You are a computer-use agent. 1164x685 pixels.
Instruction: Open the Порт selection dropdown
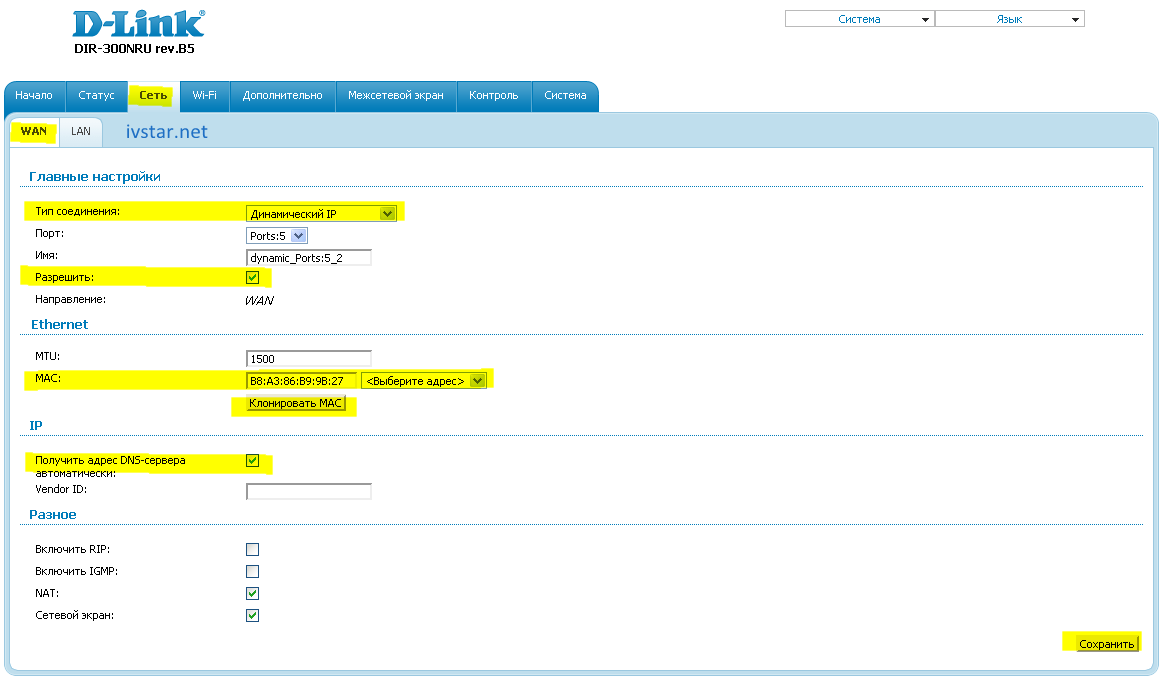coord(277,236)
